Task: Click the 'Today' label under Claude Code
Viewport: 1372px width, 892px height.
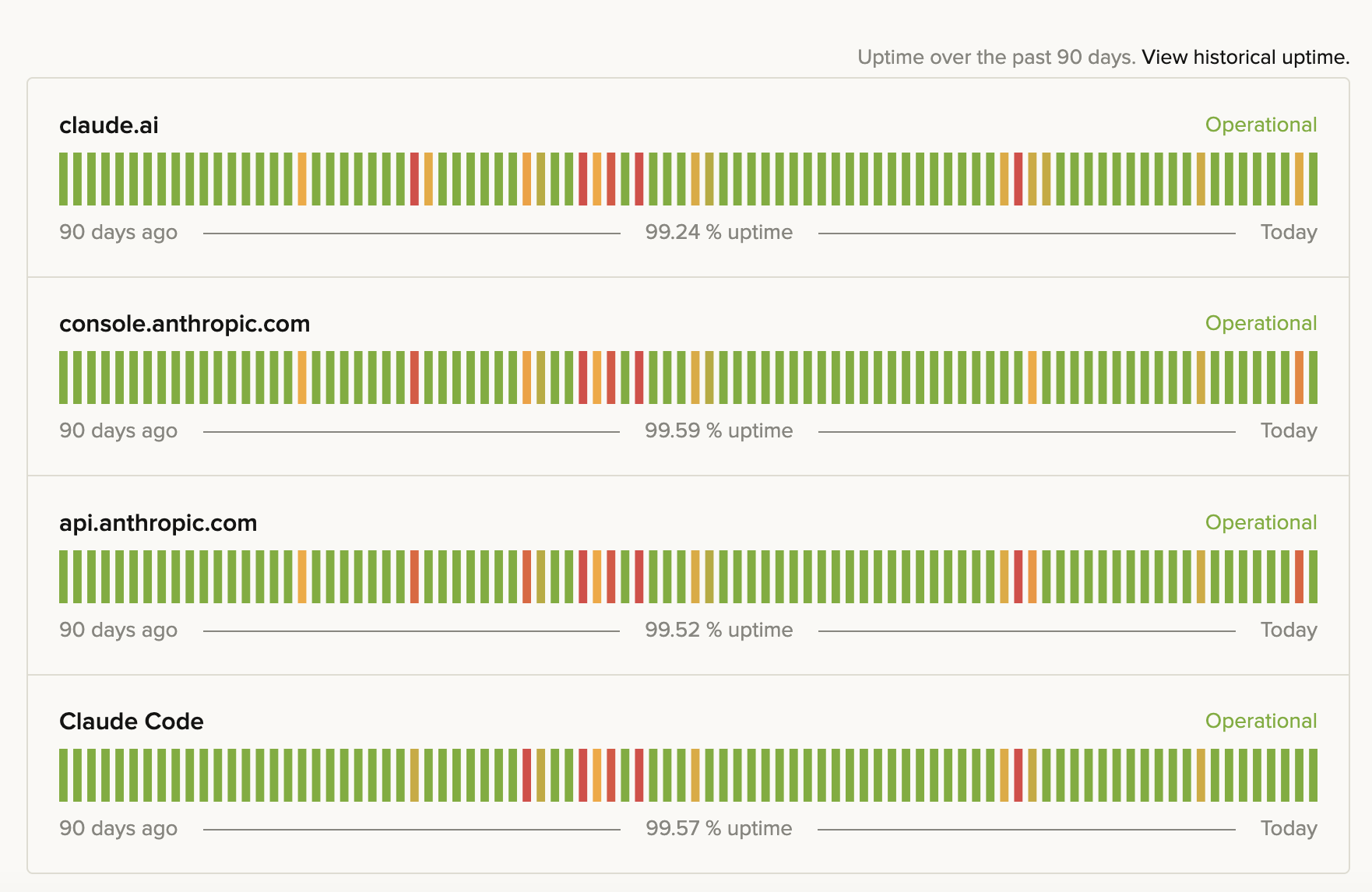Action: [1289, 828]
